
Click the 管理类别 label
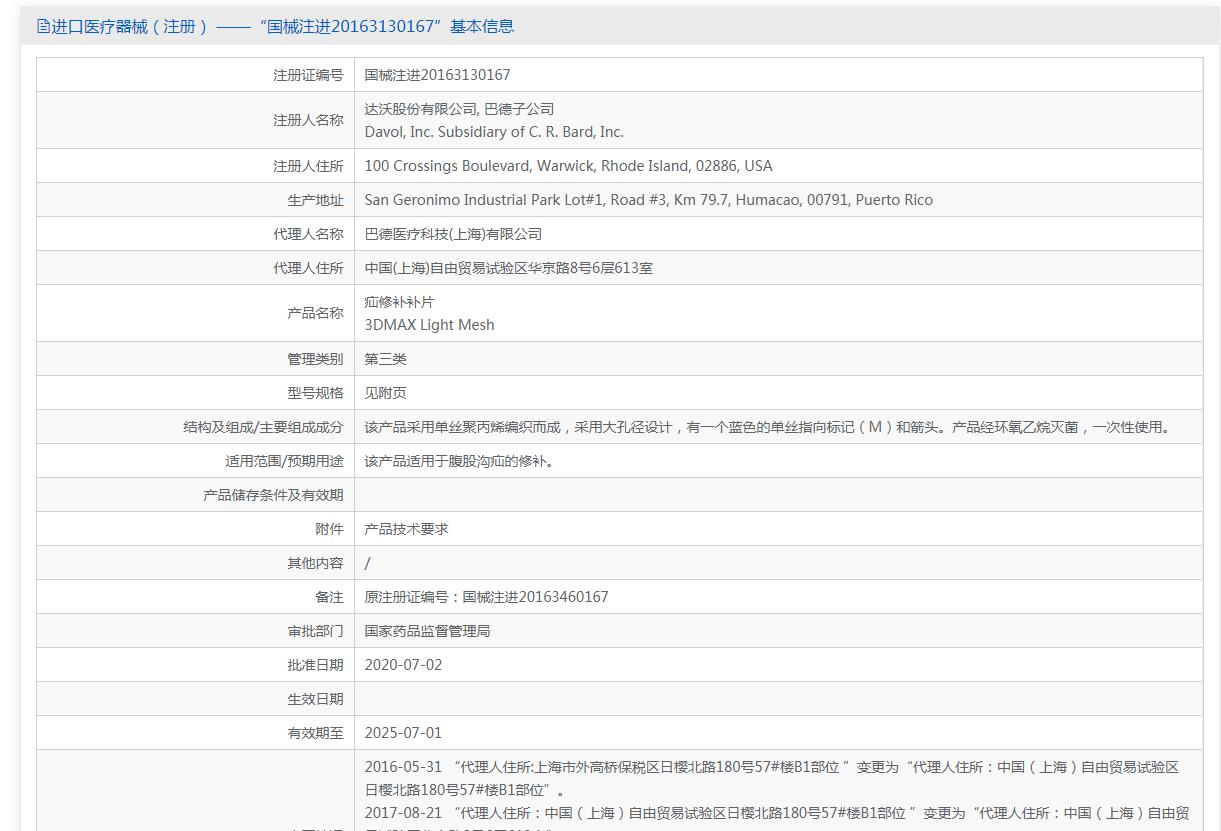tap(315, 359)
